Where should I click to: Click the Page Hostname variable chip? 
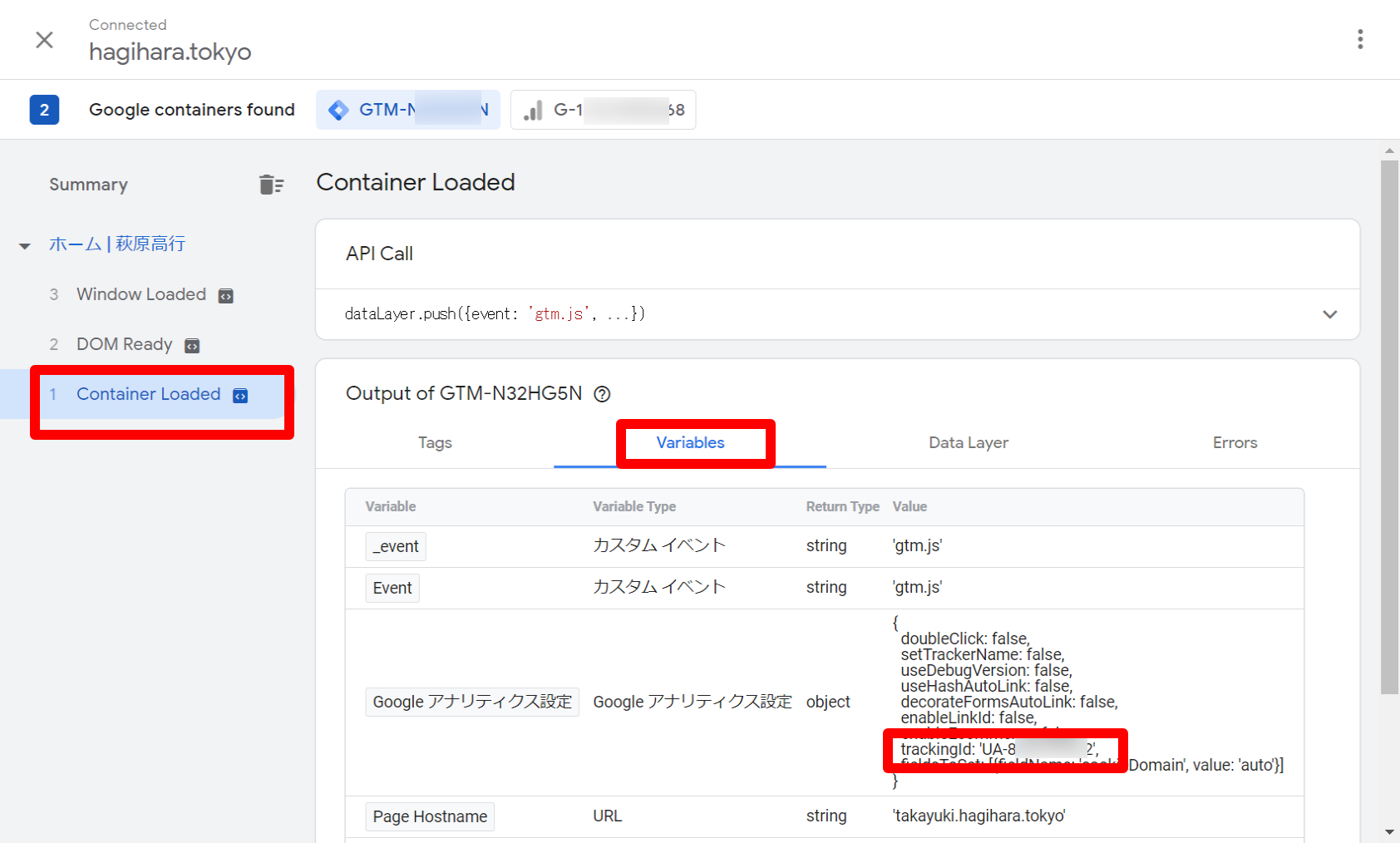430,816
